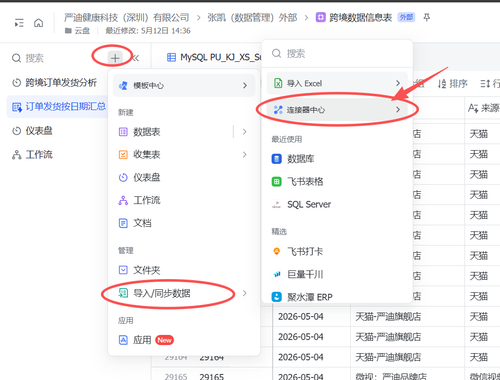Collapse the left sidebar with double-chevron icon

pyautogui.click(x=135, y=58)
